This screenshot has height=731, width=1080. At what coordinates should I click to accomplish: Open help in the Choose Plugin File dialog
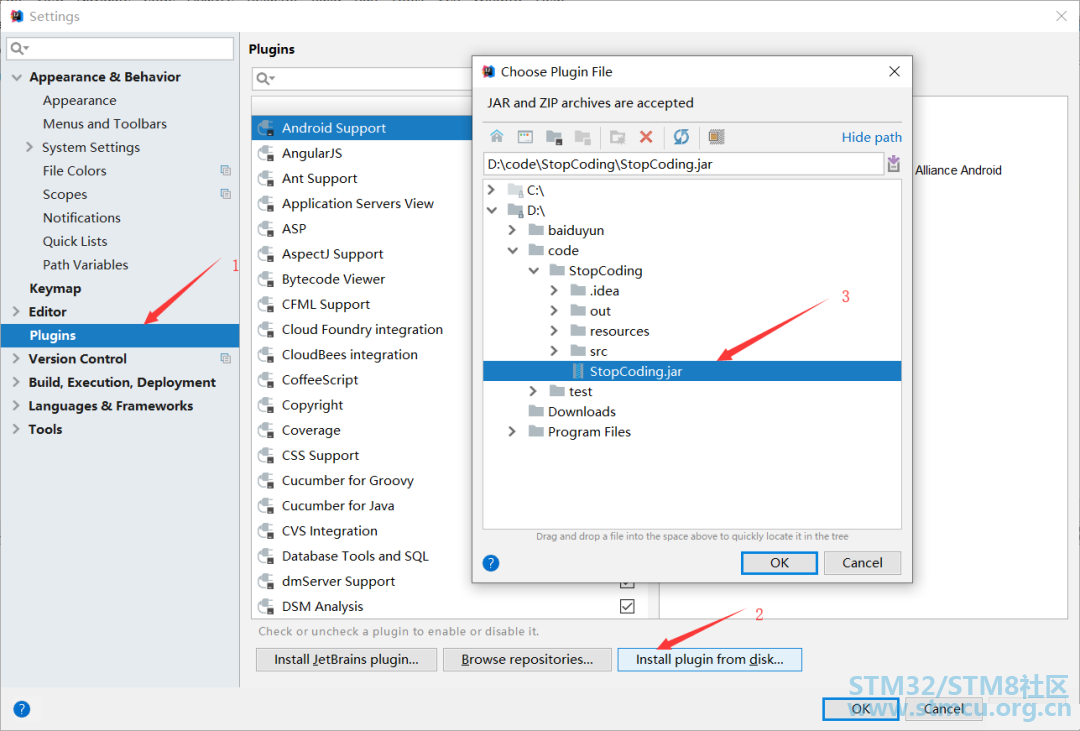pyautogui.click(x=491, y=563)
